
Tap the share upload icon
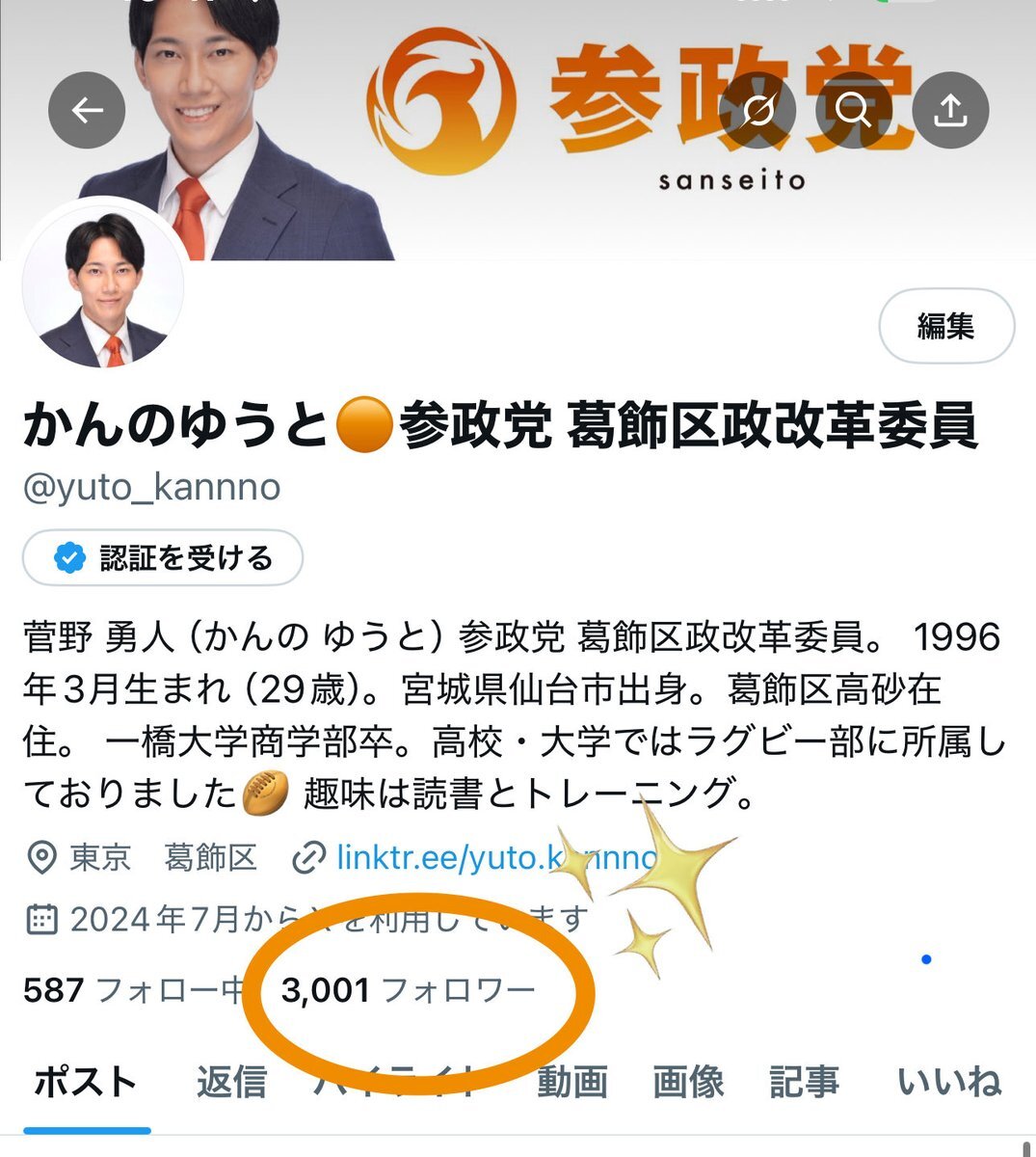(x=950, y=111)
